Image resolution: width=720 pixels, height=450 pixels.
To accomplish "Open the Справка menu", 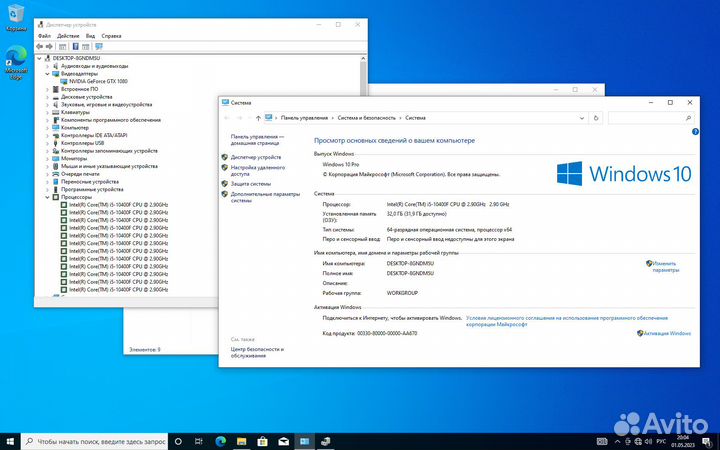I will 111,36.
